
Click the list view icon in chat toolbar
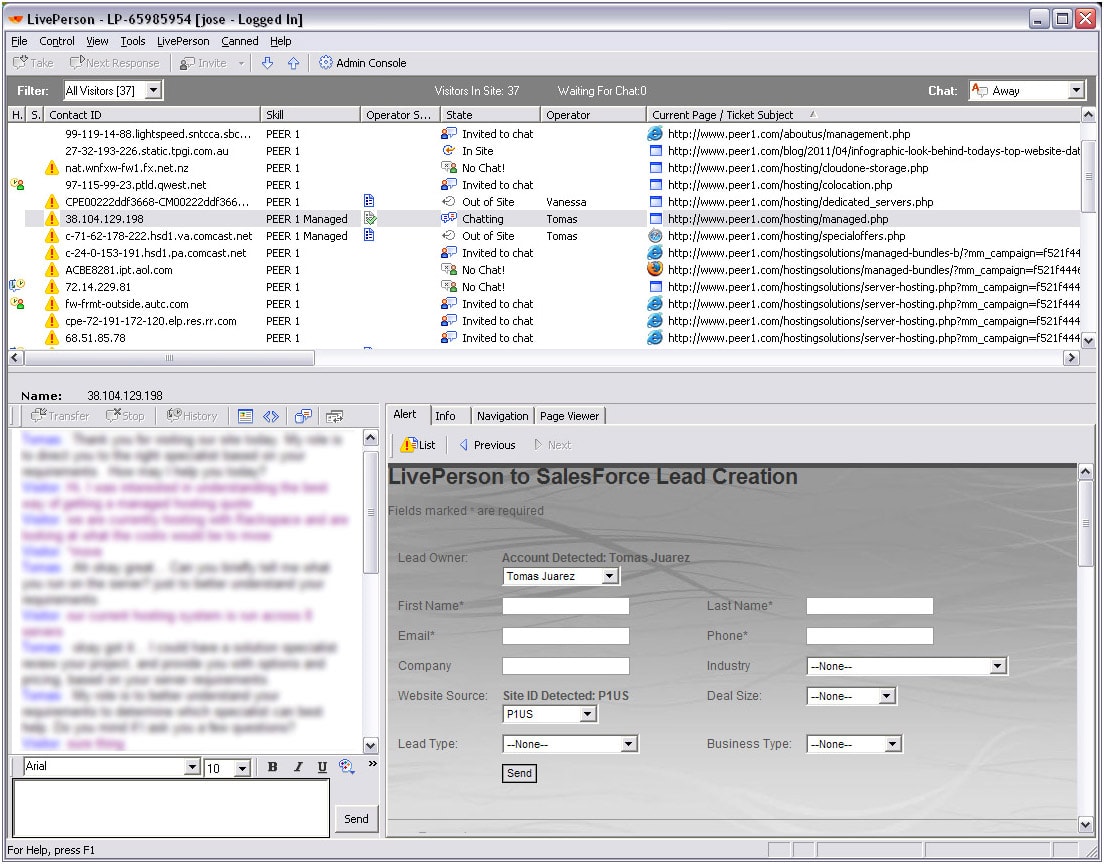point(245,416)
